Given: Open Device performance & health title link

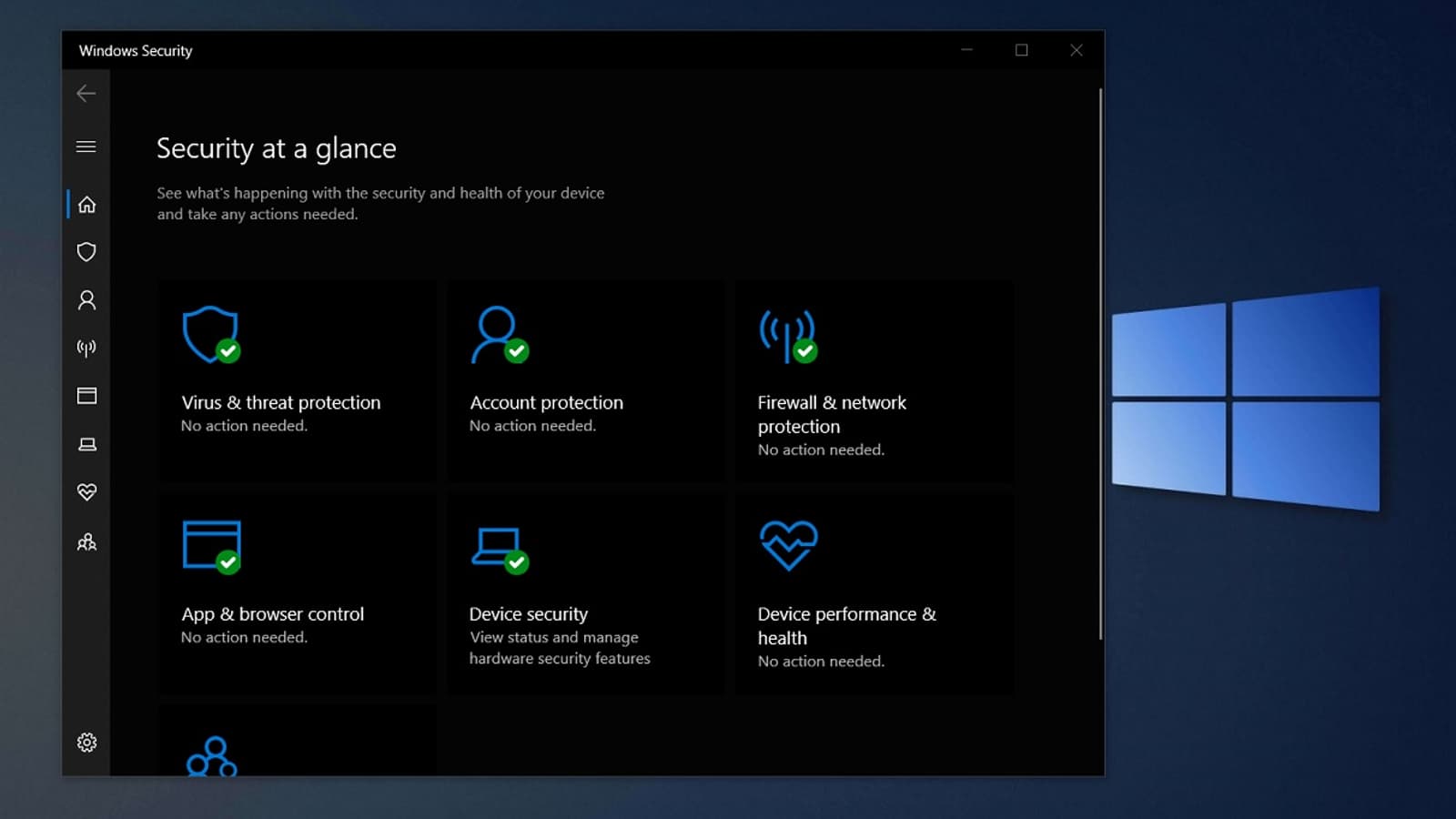Looking at the screenshot, I should coord(847,626).
